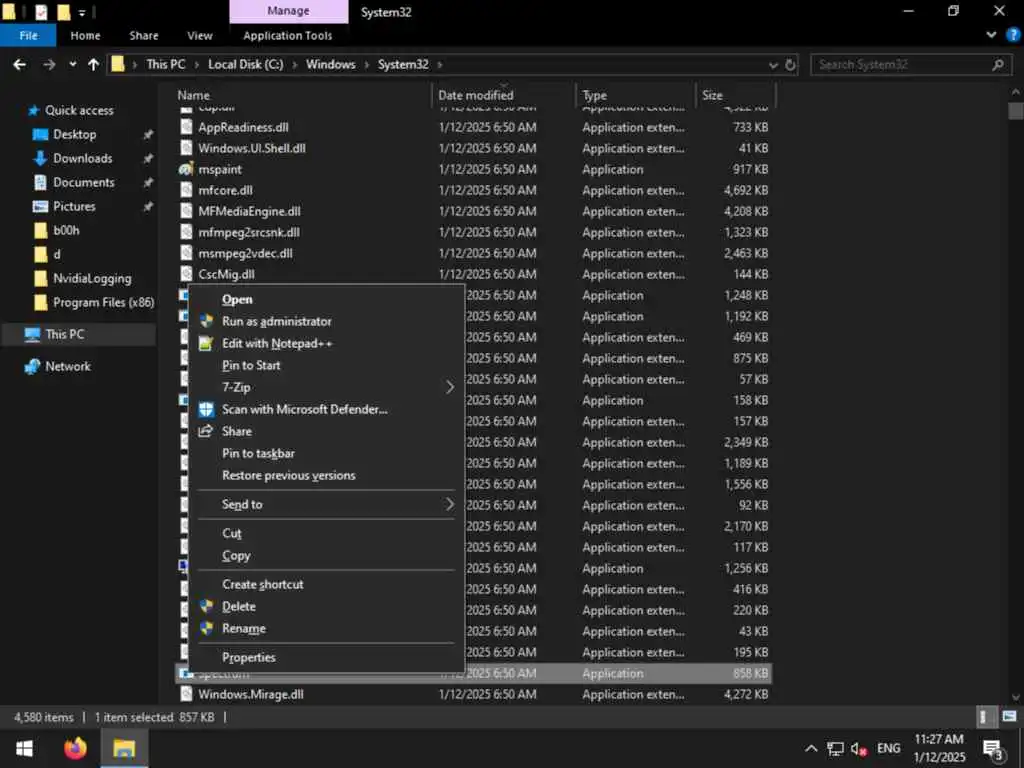Choose Delete from context menu
Viewport: 1024px width, 768px height.
239,607
